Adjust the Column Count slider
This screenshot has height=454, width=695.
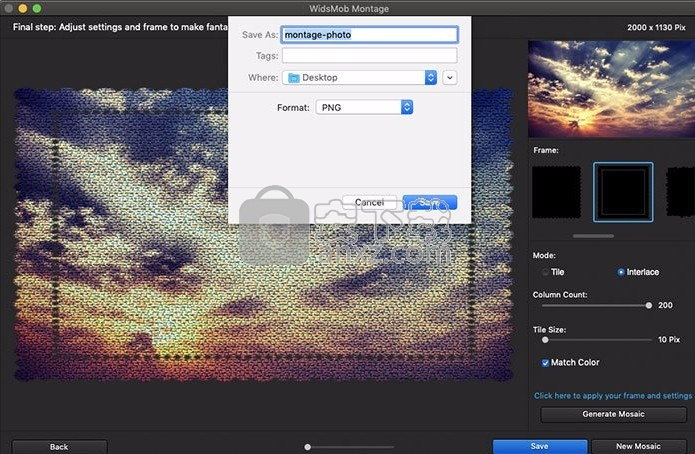pos(649,306)
